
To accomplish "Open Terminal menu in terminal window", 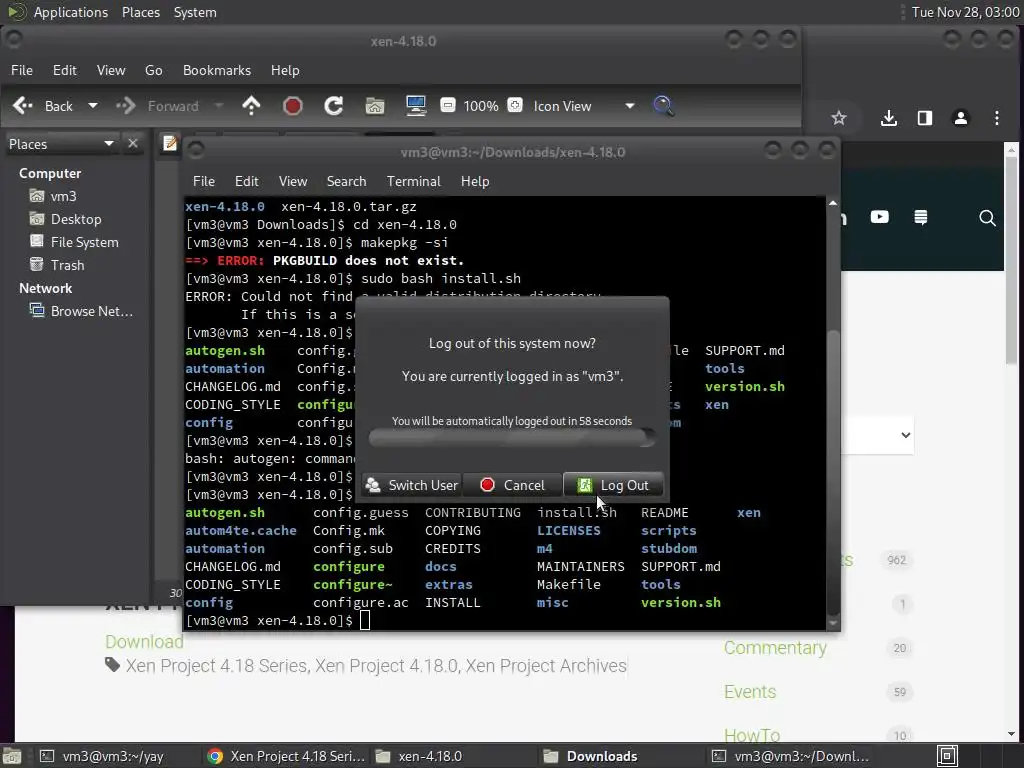I will pos(413,181).
